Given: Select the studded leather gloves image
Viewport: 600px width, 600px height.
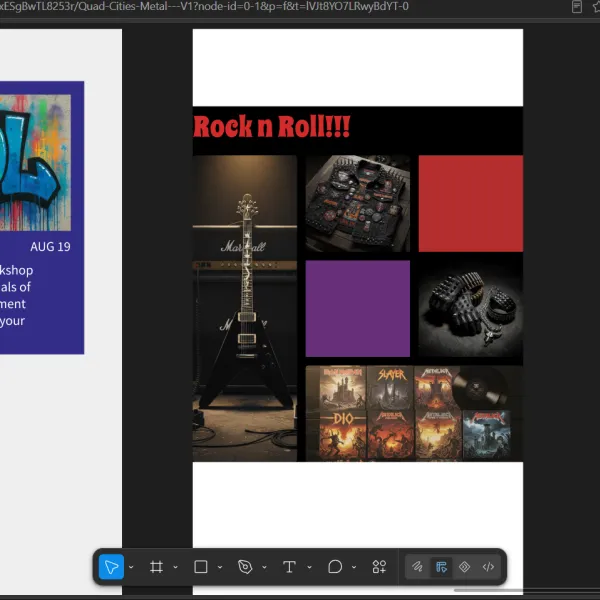Looking at the screenshot, I should click(471, 308).
